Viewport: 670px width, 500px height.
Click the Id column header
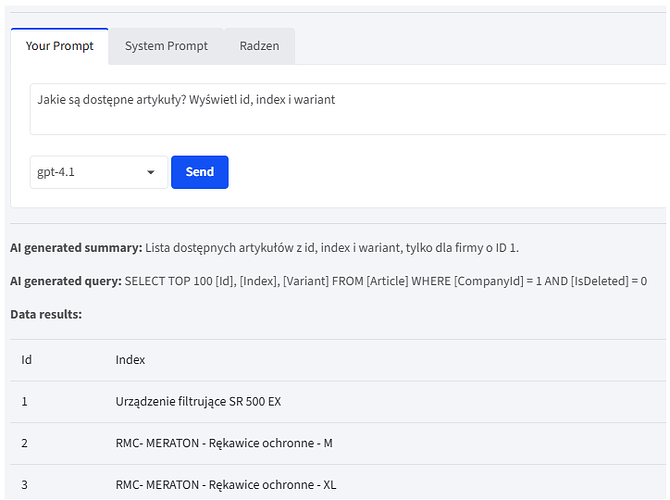point(27,359)
